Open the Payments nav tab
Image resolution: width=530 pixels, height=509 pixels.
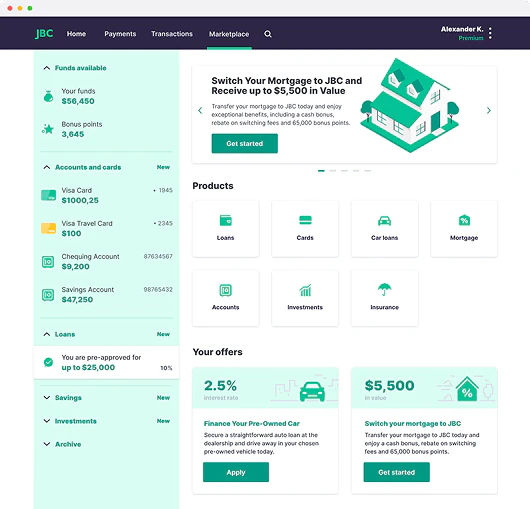[x=120, y=34]
